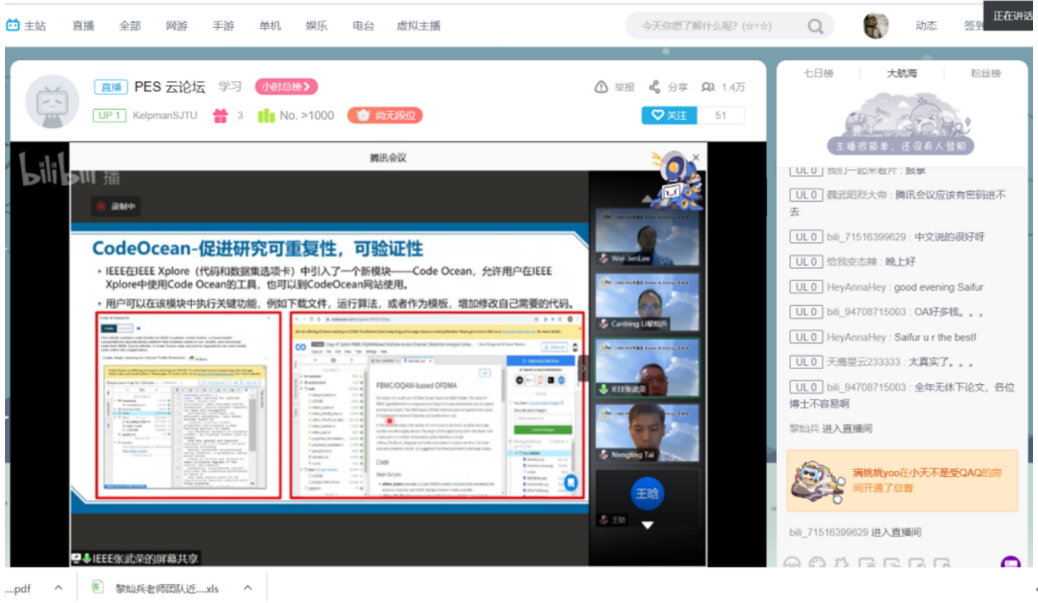Expand participant list with up arrow
The width and height of the screenshot is (1038, 603).
(x=647, y=199)
